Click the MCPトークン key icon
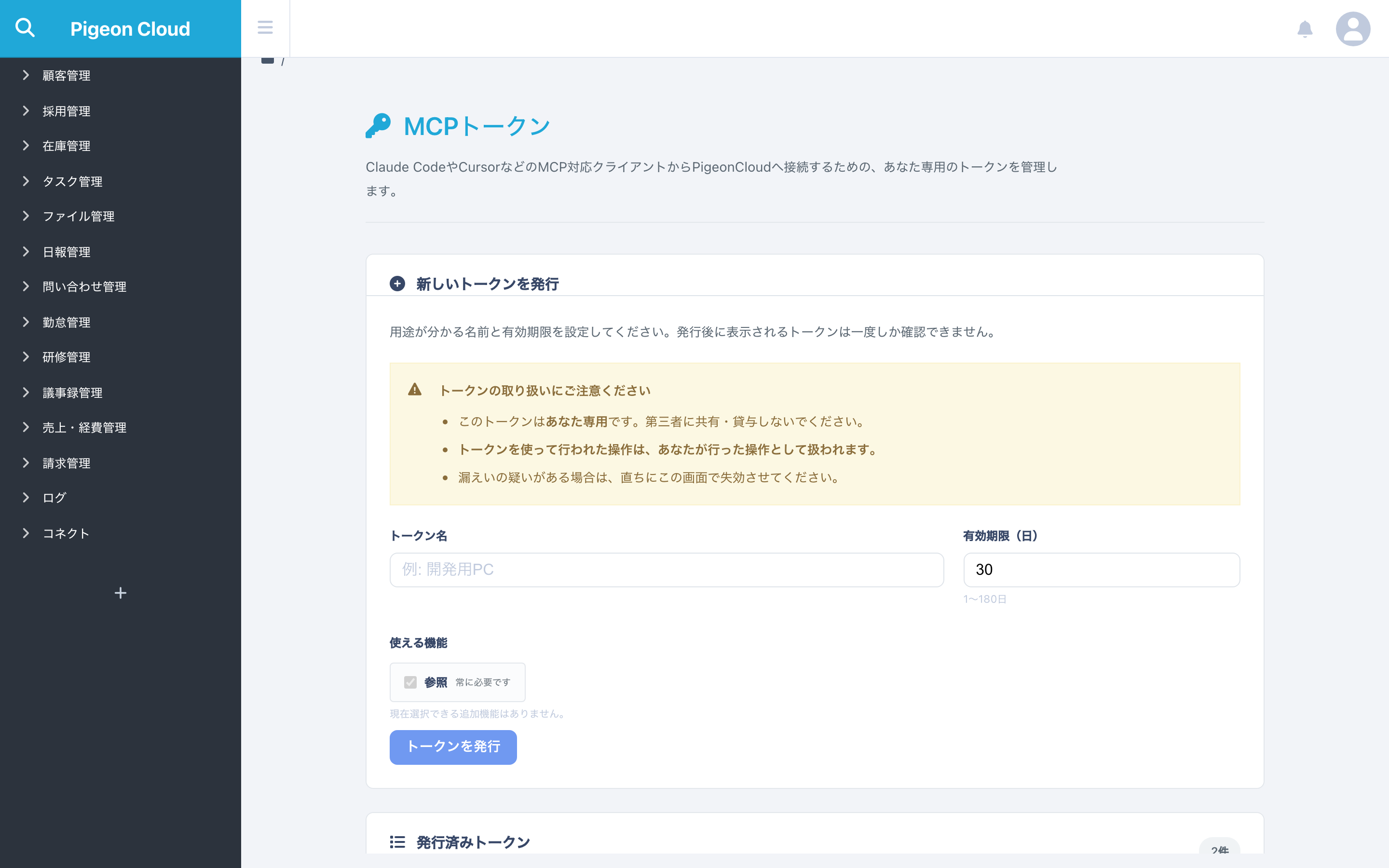Viewport: 1389px width, 868px height. (x=378, y=126)
